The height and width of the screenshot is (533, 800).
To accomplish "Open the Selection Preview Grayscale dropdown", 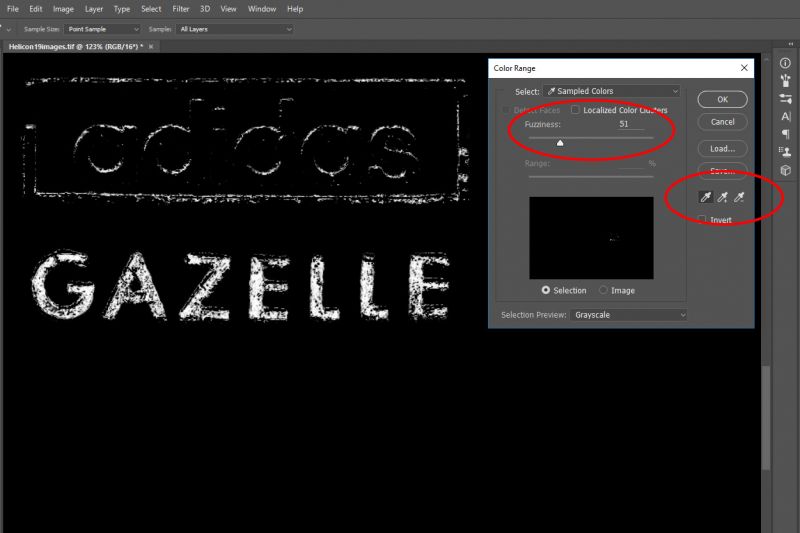I will pyautogui.click(x=629, y=315).
